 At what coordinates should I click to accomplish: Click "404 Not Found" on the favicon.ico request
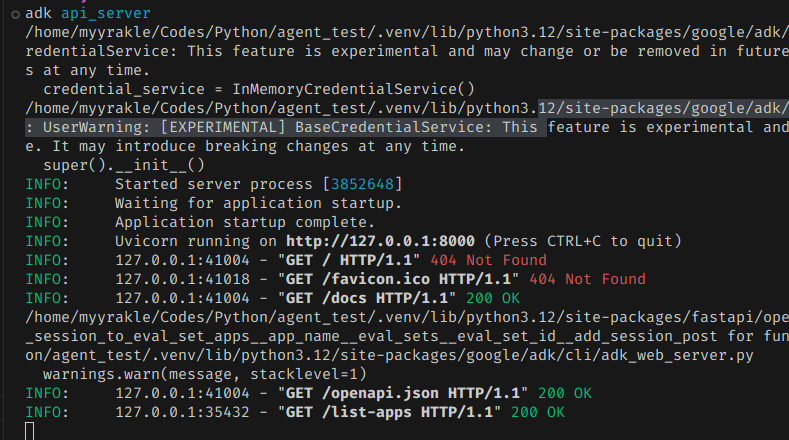[587, 279]
